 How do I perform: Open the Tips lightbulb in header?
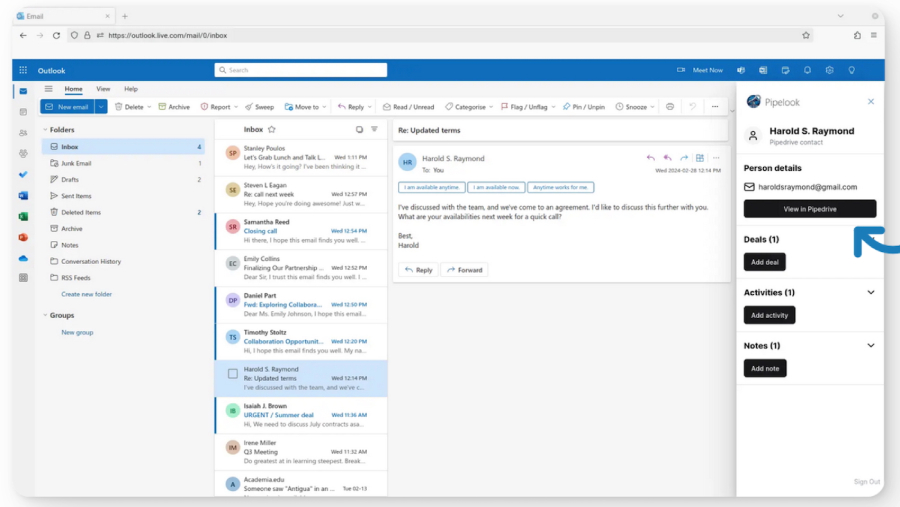coord(852,70)
